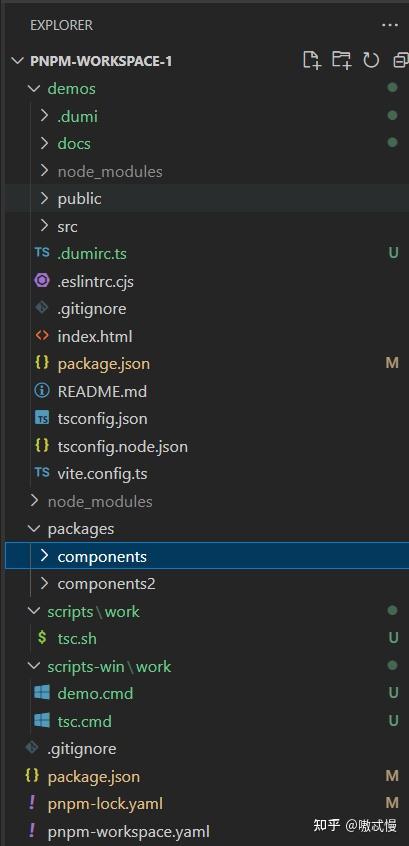409x846 pixels.
Task: Click the New File icon
Action: coord(312,60)
